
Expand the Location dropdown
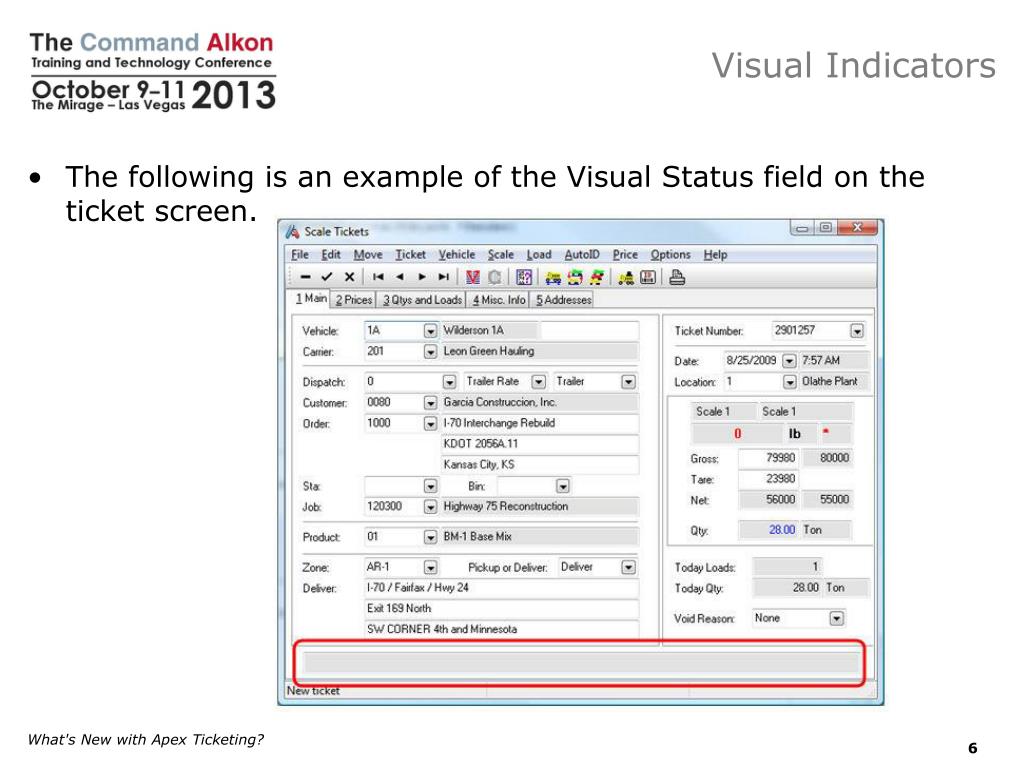(790, 382)
